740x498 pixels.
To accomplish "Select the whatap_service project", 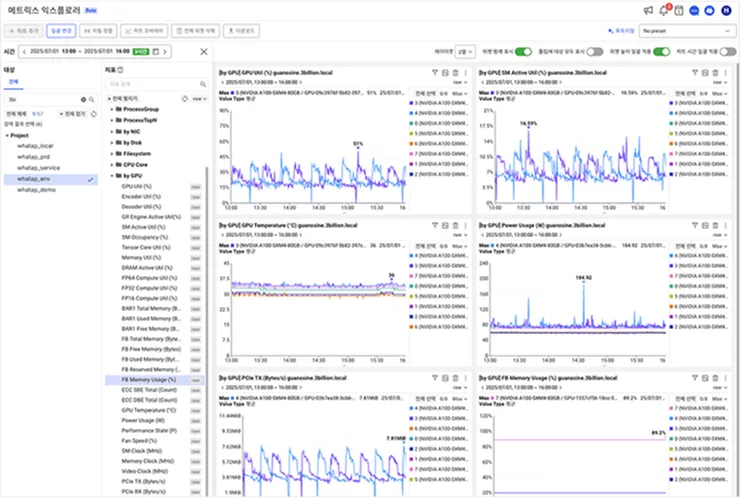I will pyautogui.click(x=38, y=168).
